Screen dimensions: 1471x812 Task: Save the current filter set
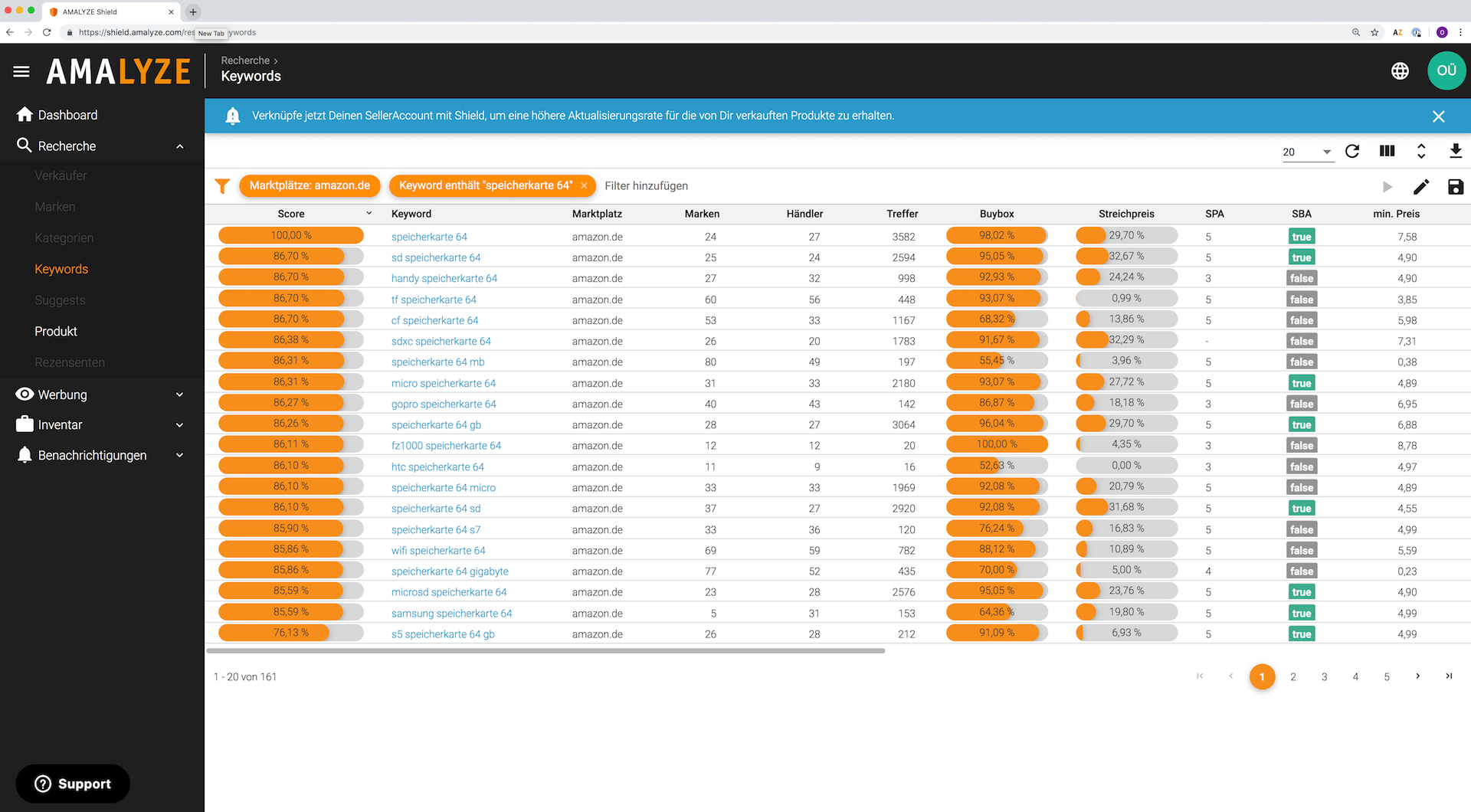[1456, 187]
